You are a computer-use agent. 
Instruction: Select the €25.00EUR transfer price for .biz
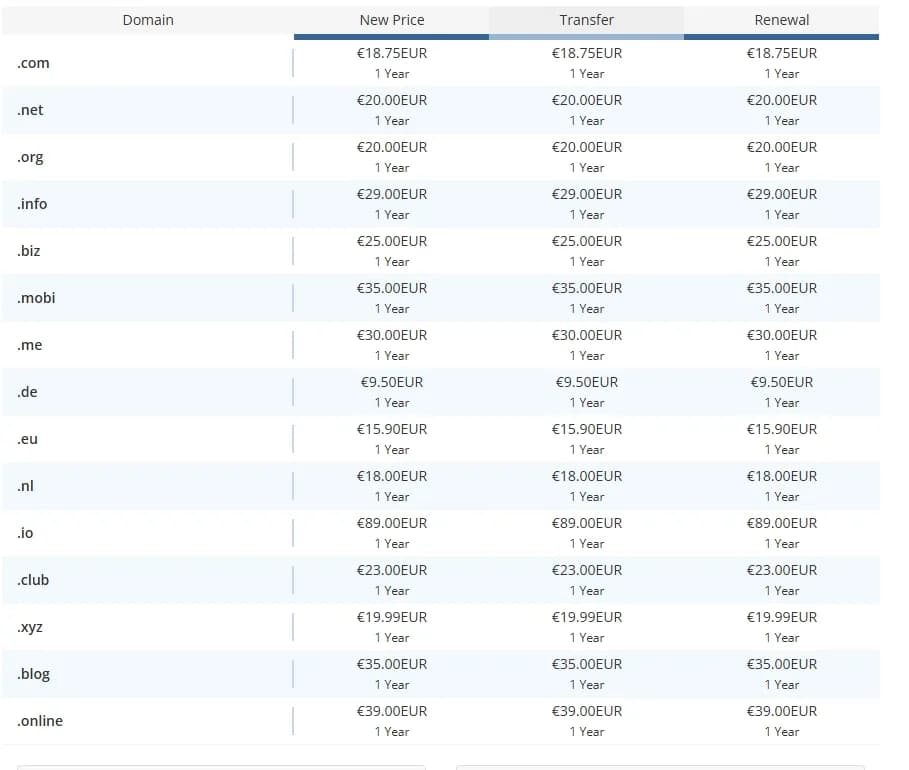tap(587, 241)
